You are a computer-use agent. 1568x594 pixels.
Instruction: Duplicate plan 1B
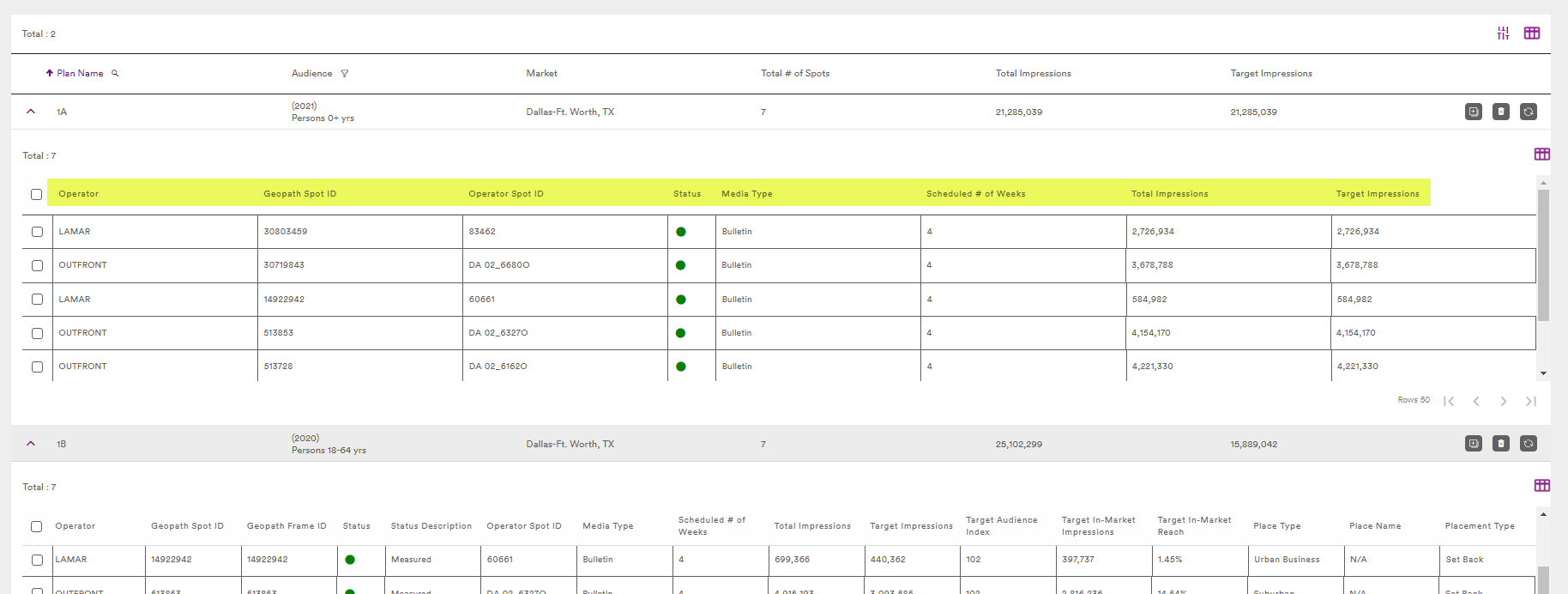(x=1473, y=444)
